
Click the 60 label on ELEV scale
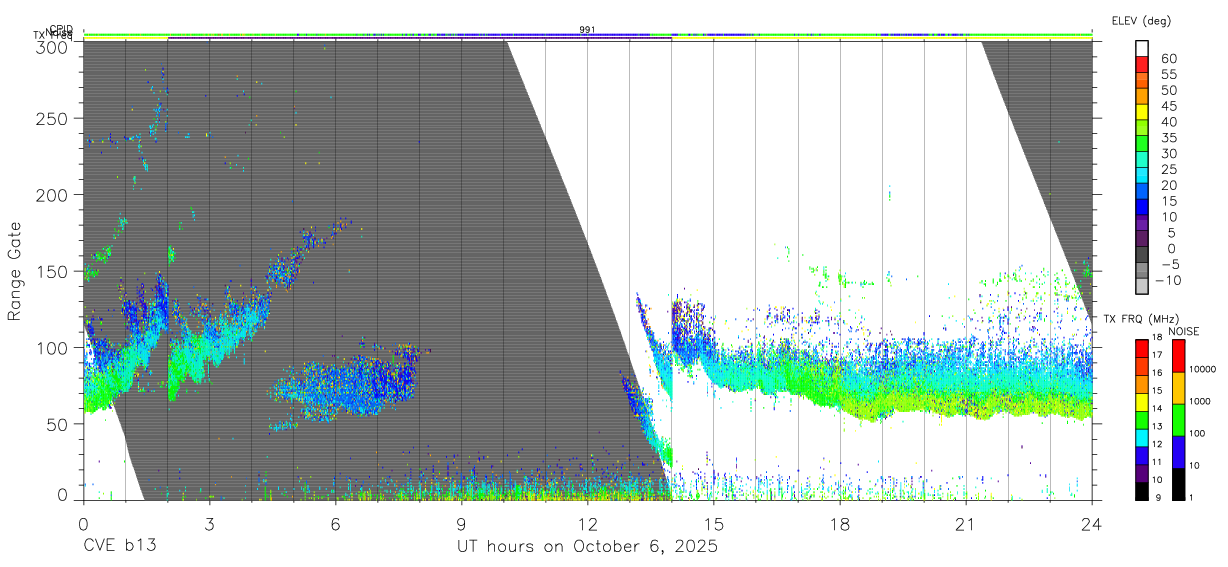(1167, 59)
